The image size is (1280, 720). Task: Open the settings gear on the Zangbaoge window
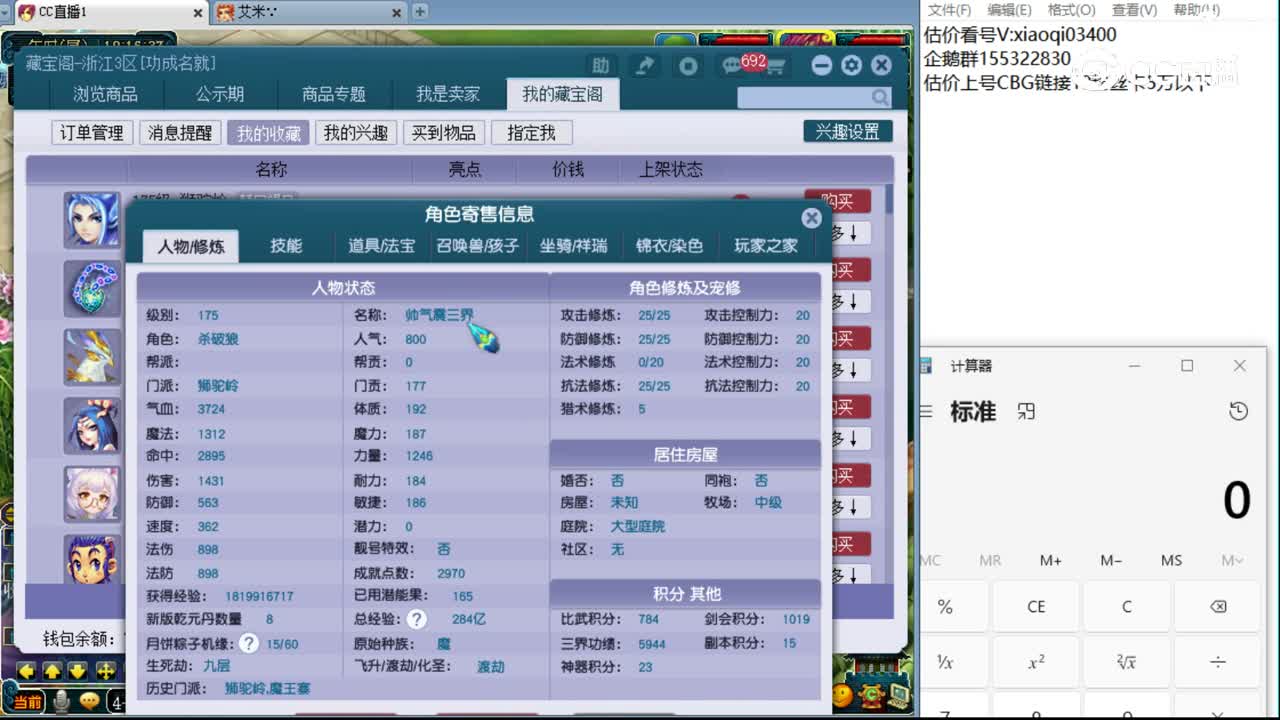pyautogui.click(x=851, y=64)
